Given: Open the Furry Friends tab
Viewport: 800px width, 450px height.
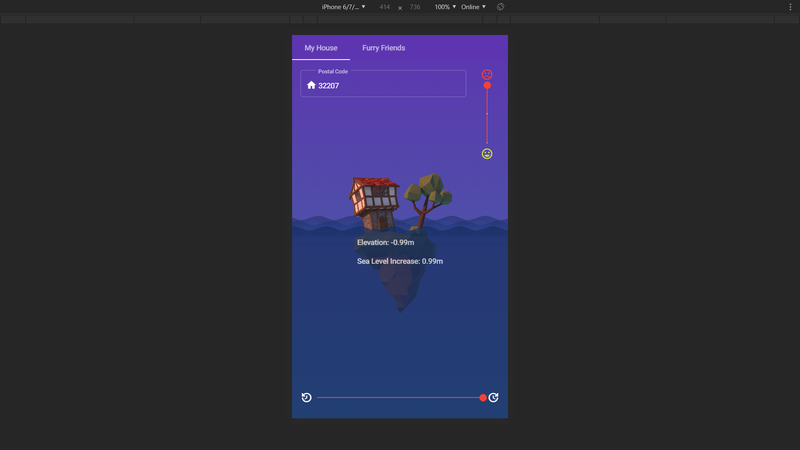Looking at the screenshot, I should [x=383, y=48].
